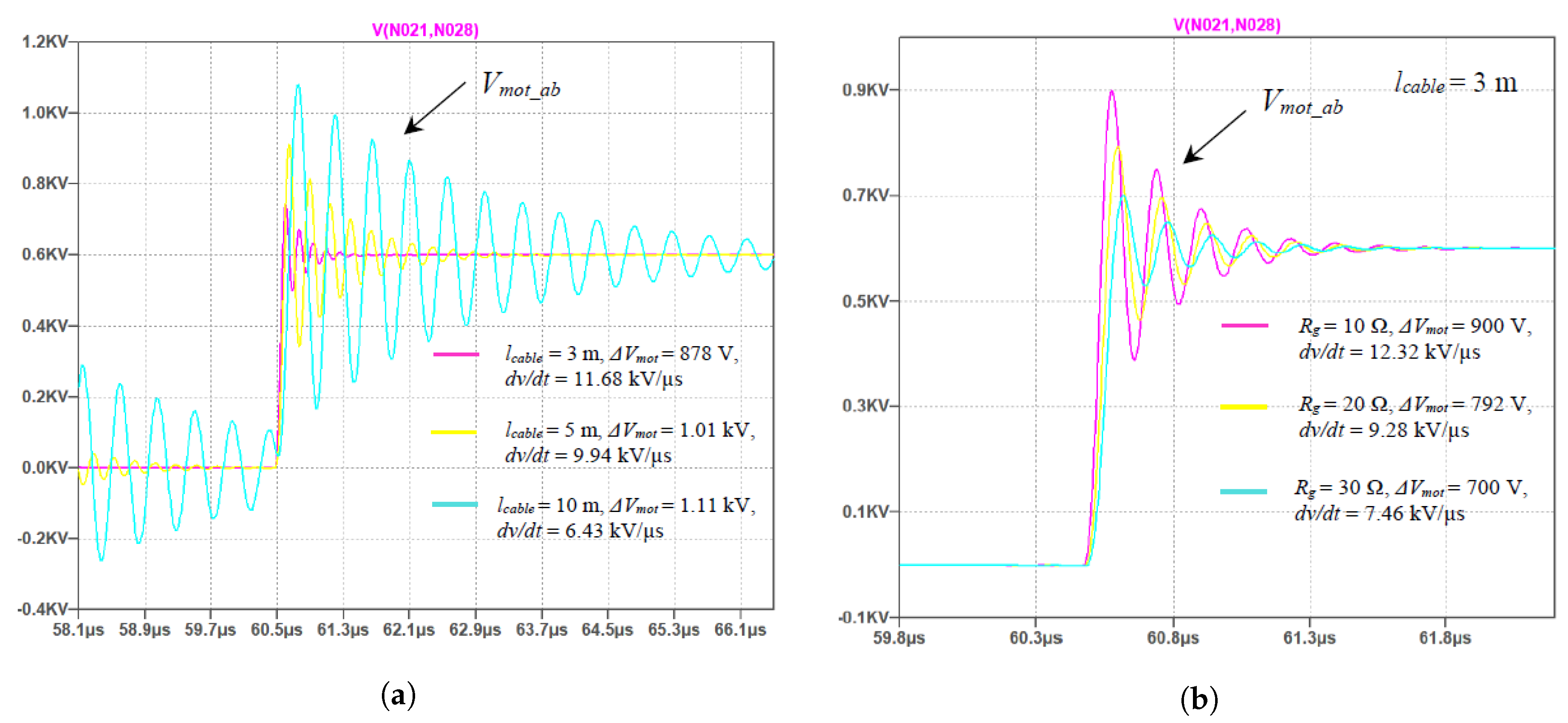Click the 0.9KV y-axis label in plot (b)
This screenshot has height=723, width=1568.
pyautogui.click(x=865, y=90)
